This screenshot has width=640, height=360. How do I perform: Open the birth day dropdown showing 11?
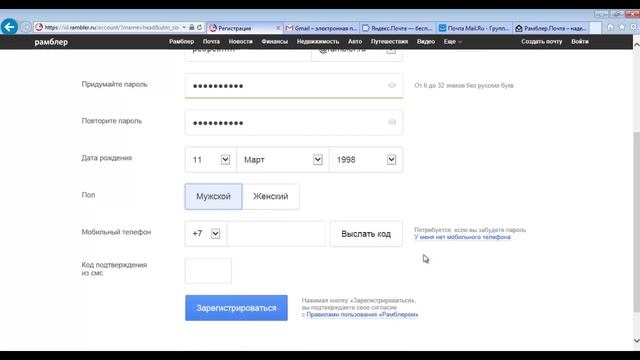(210, 160)
